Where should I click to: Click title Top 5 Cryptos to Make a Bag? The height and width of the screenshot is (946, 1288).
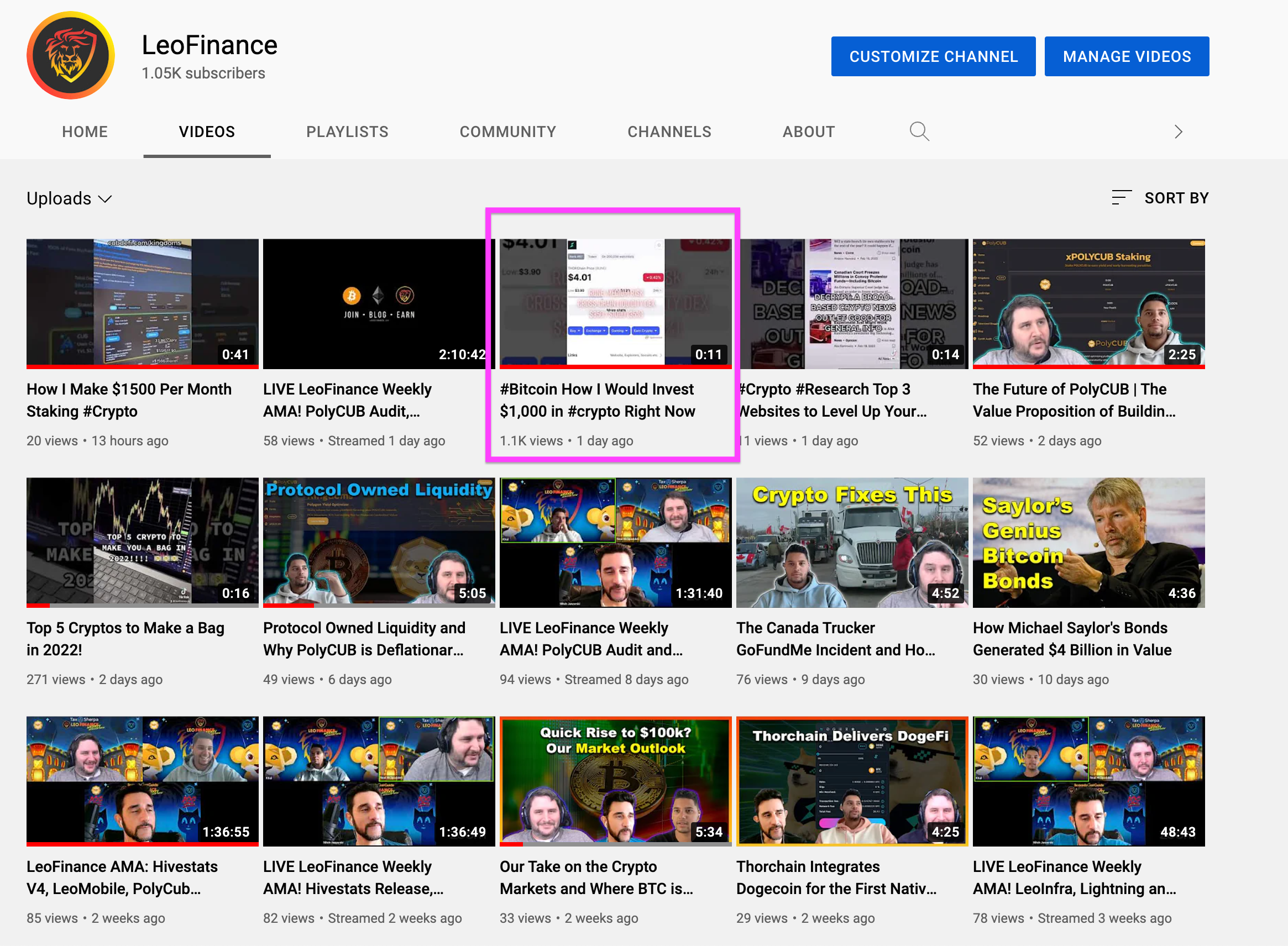(125, 638)
